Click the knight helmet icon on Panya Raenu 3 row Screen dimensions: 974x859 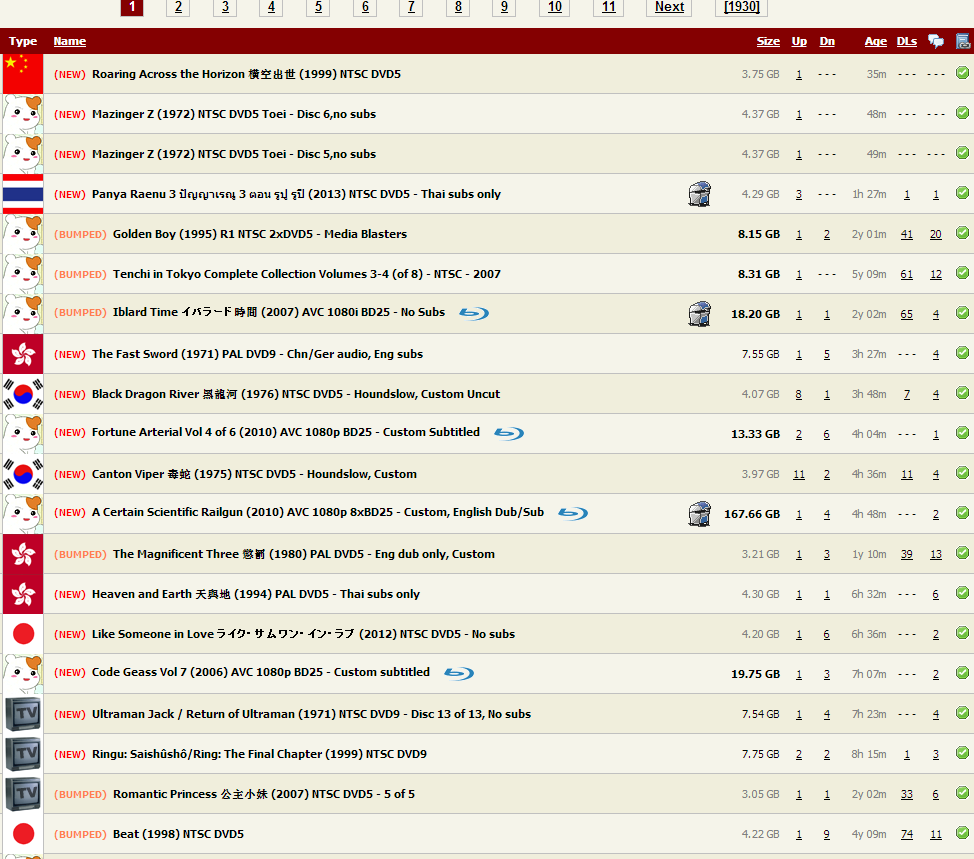coord(699,194)
